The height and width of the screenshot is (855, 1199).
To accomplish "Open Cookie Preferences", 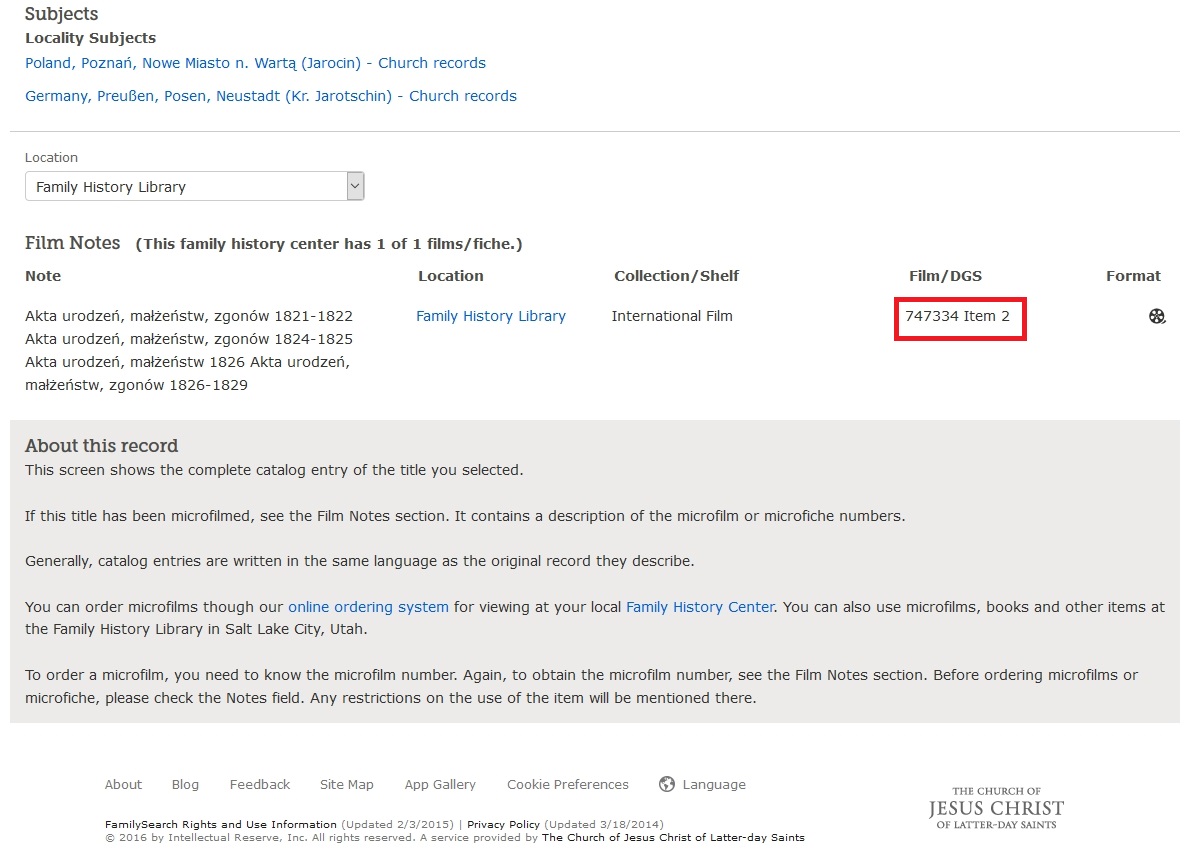I will tap(567, 785).
